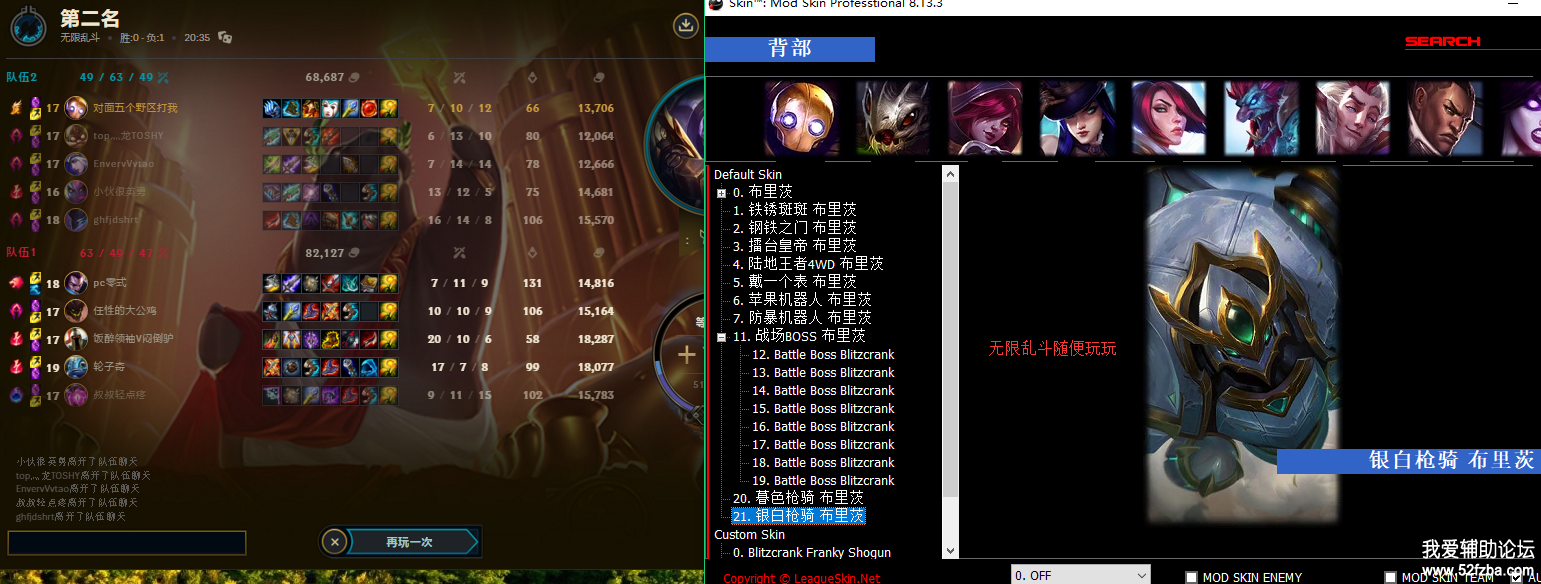
Task: Click the keystone rune icon of pc零式
Action: pyautogui.click(x=16, y=283)
